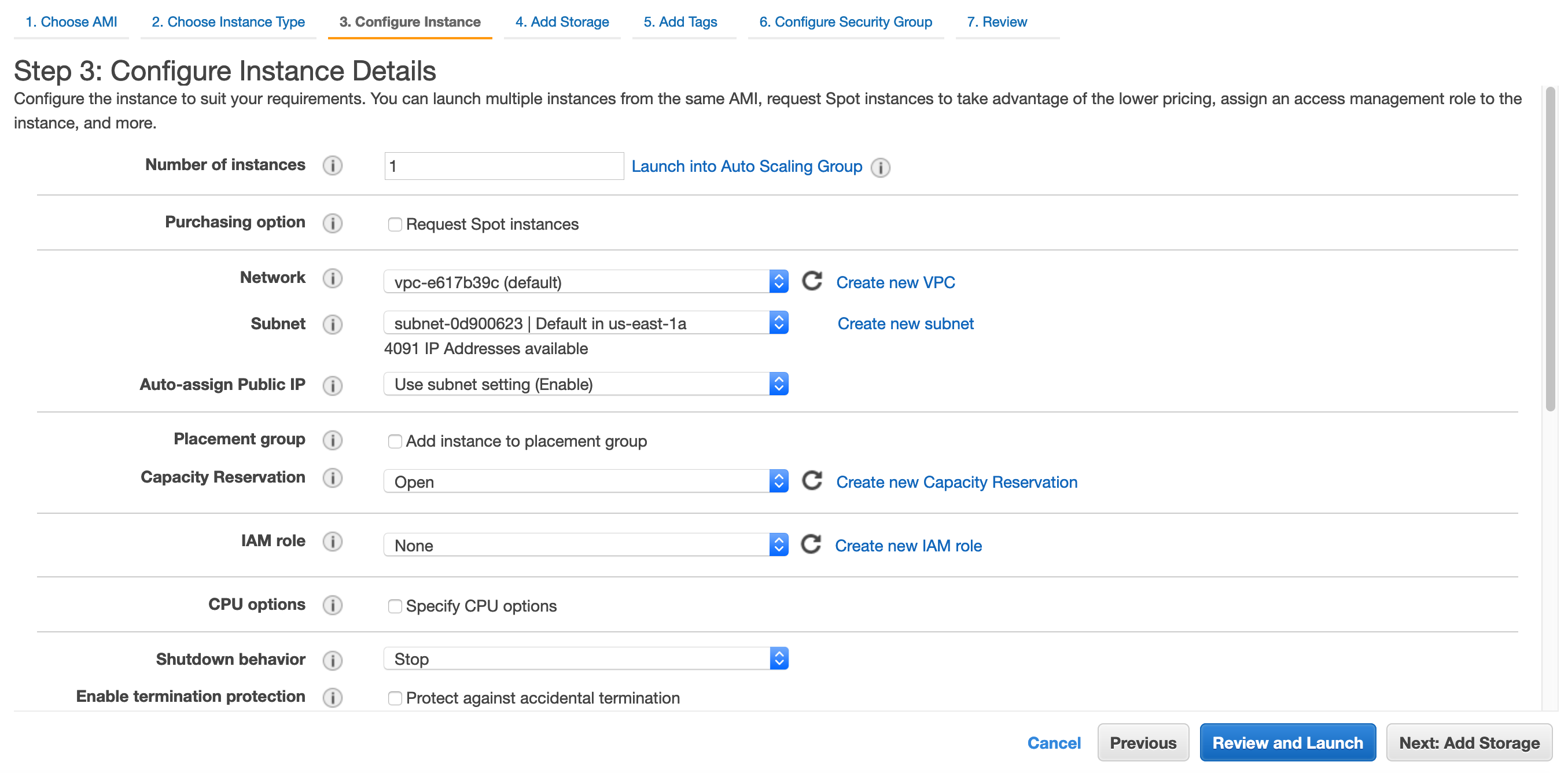Click the refresh icon next to IAM role
The width and height of the screenshot is (1568, 773).
point(812,545)
